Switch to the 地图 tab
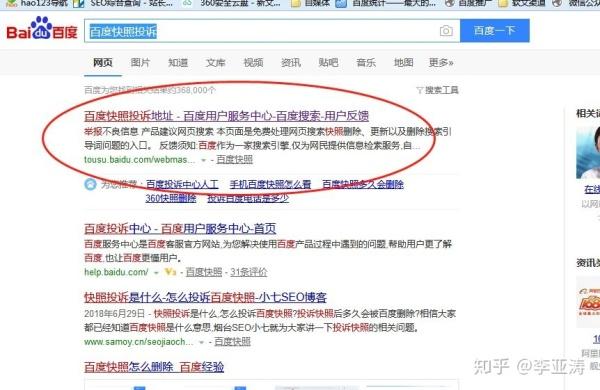The height and width of the screenshot is (390, 600). [x=404, y=62]
